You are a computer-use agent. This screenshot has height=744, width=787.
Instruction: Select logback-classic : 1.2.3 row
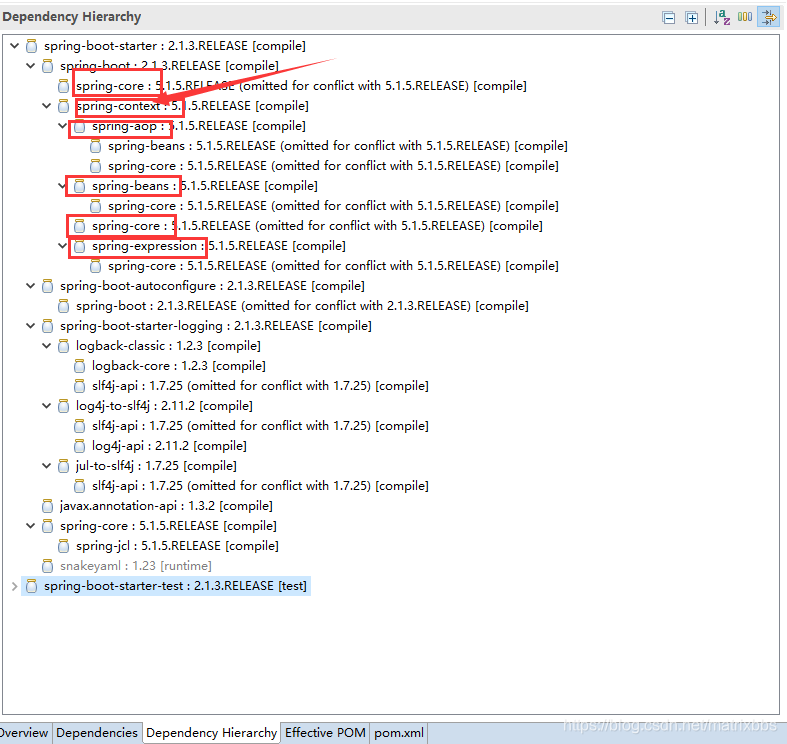click(x=168, y=346)
